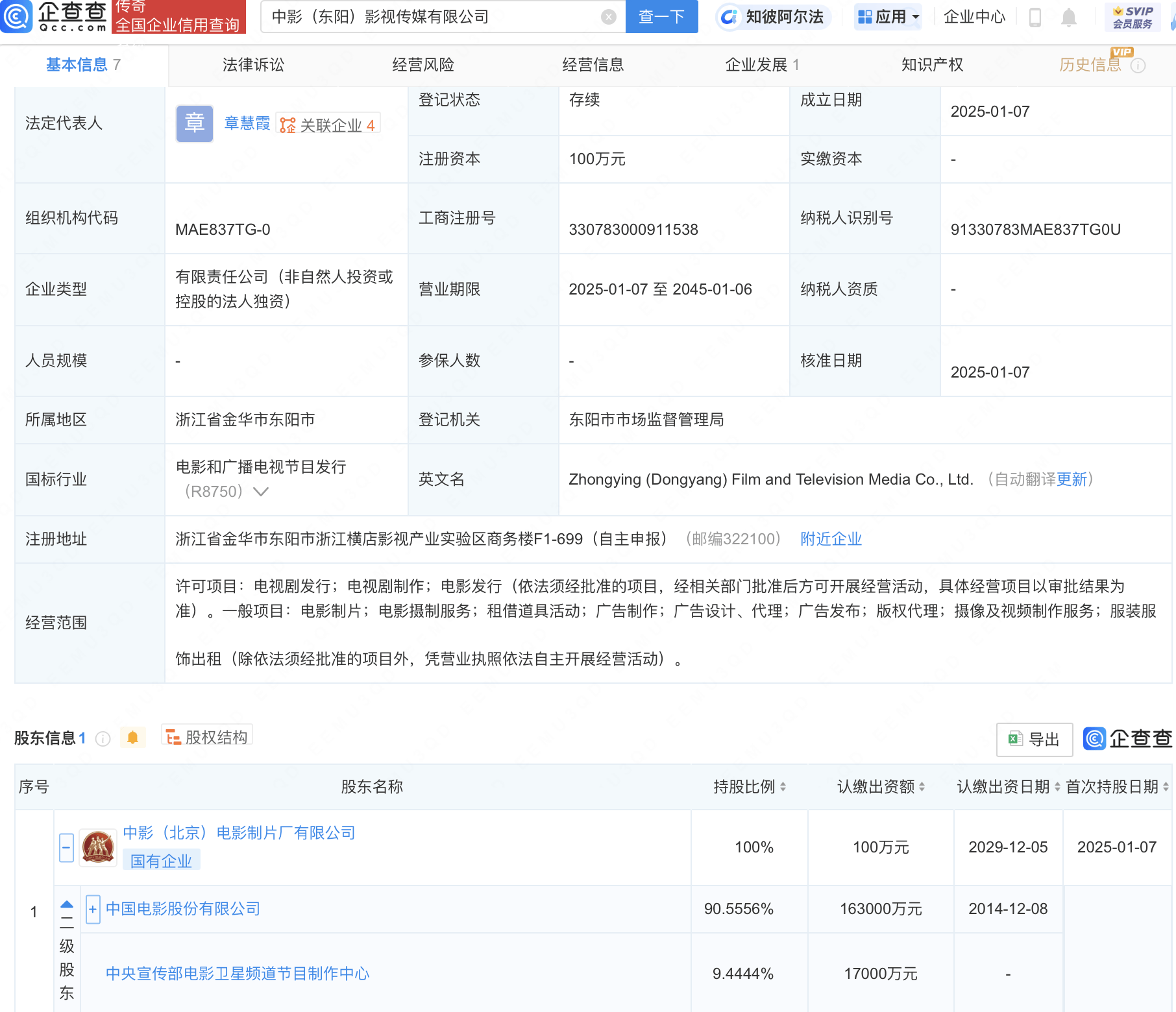Select taxpayer ID 91330783MAE837TG0U
This screenshot has width=1176, height=1012.
coord(1036,230)
